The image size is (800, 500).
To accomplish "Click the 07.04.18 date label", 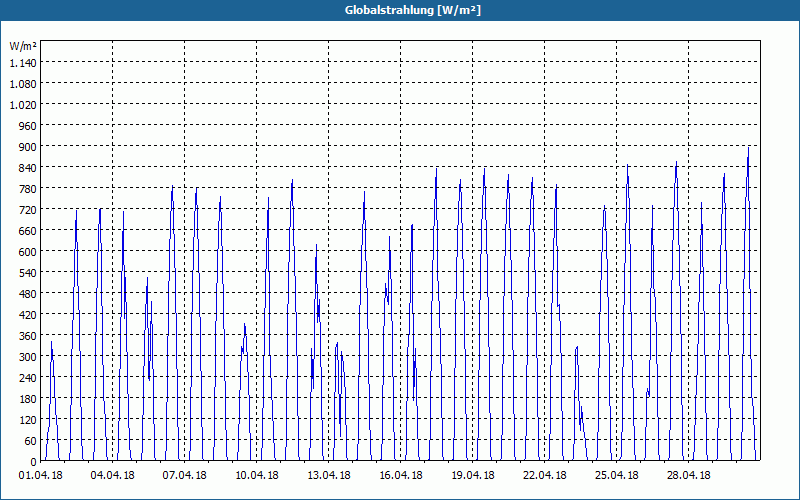I will click(x=184, y=476).
